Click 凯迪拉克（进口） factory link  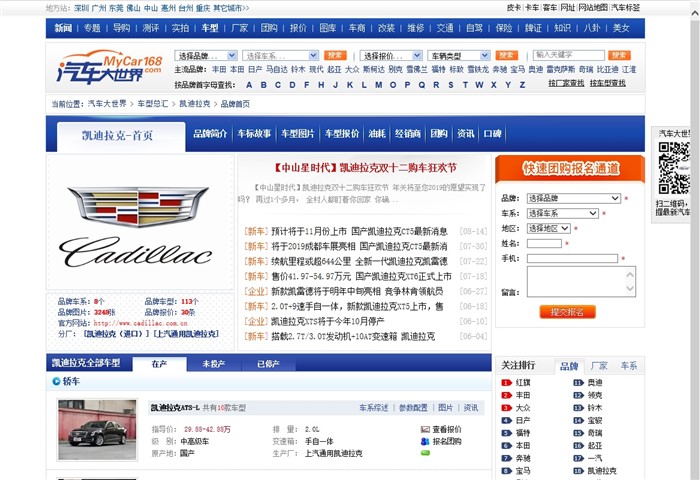[117, 334]
